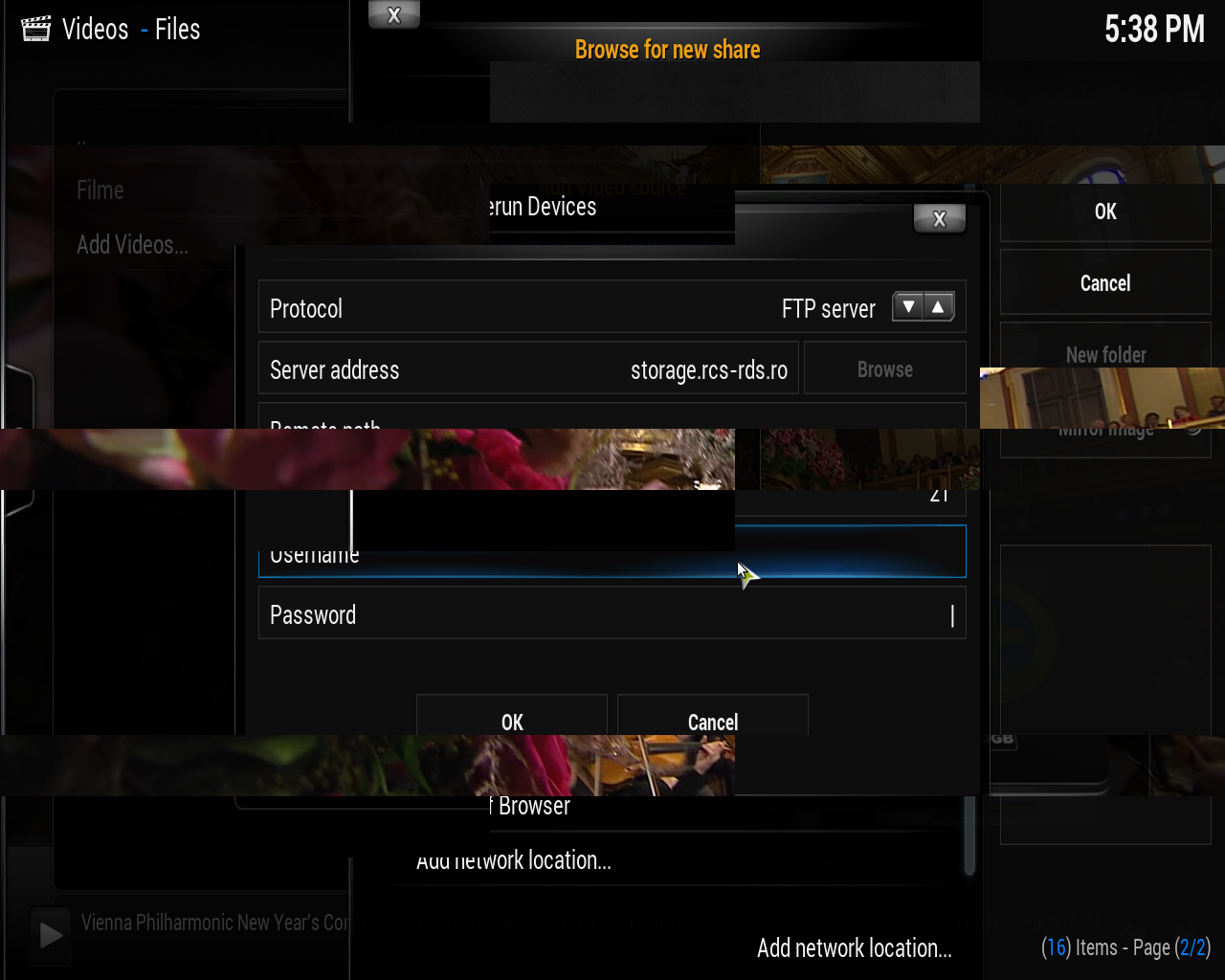Cancel the network location dialog
Image resolution: width=1225 pixels, height=980 pixels.
(x=713, y=718)
